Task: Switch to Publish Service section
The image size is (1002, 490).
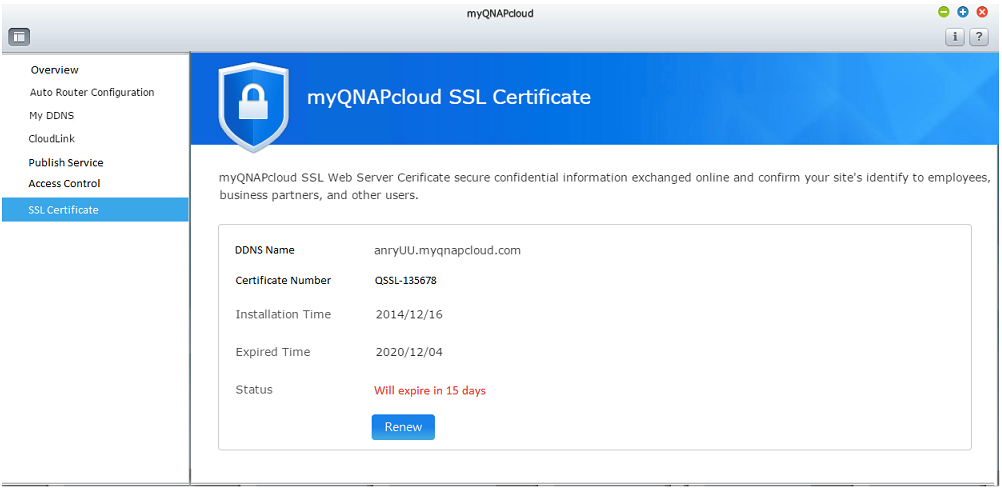Action: tap(66, 162)
